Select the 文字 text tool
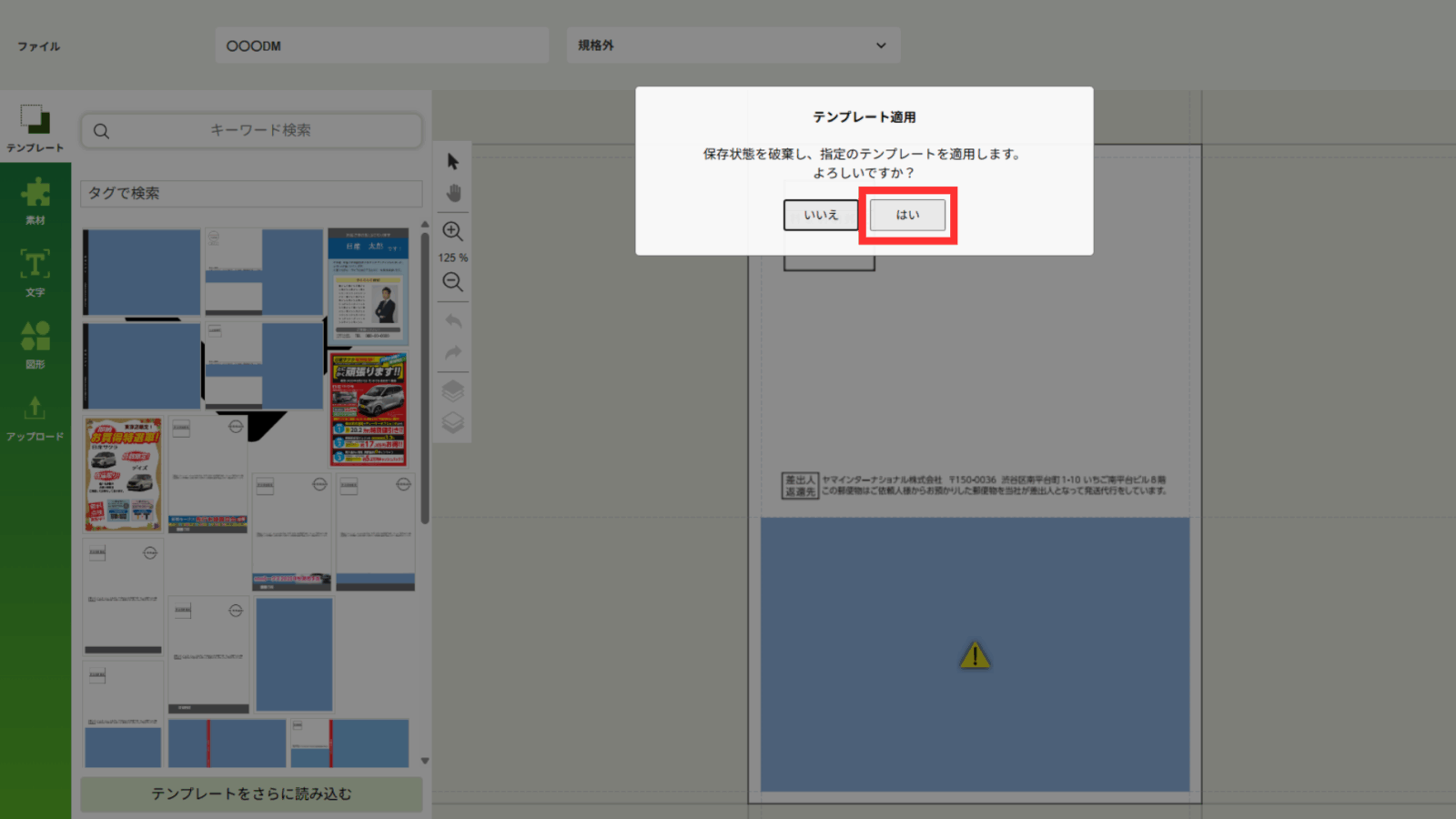The image size is (1456, 819). coord(35,273)
